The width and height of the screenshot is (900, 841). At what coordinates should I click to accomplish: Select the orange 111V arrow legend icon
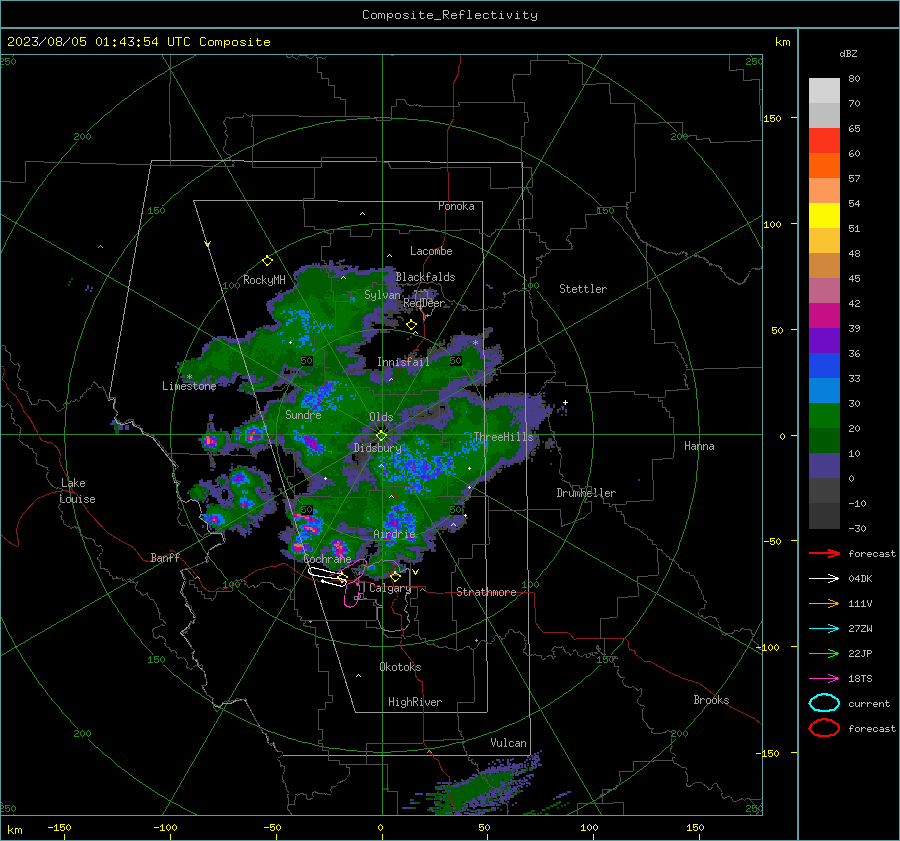coord(824,603)
